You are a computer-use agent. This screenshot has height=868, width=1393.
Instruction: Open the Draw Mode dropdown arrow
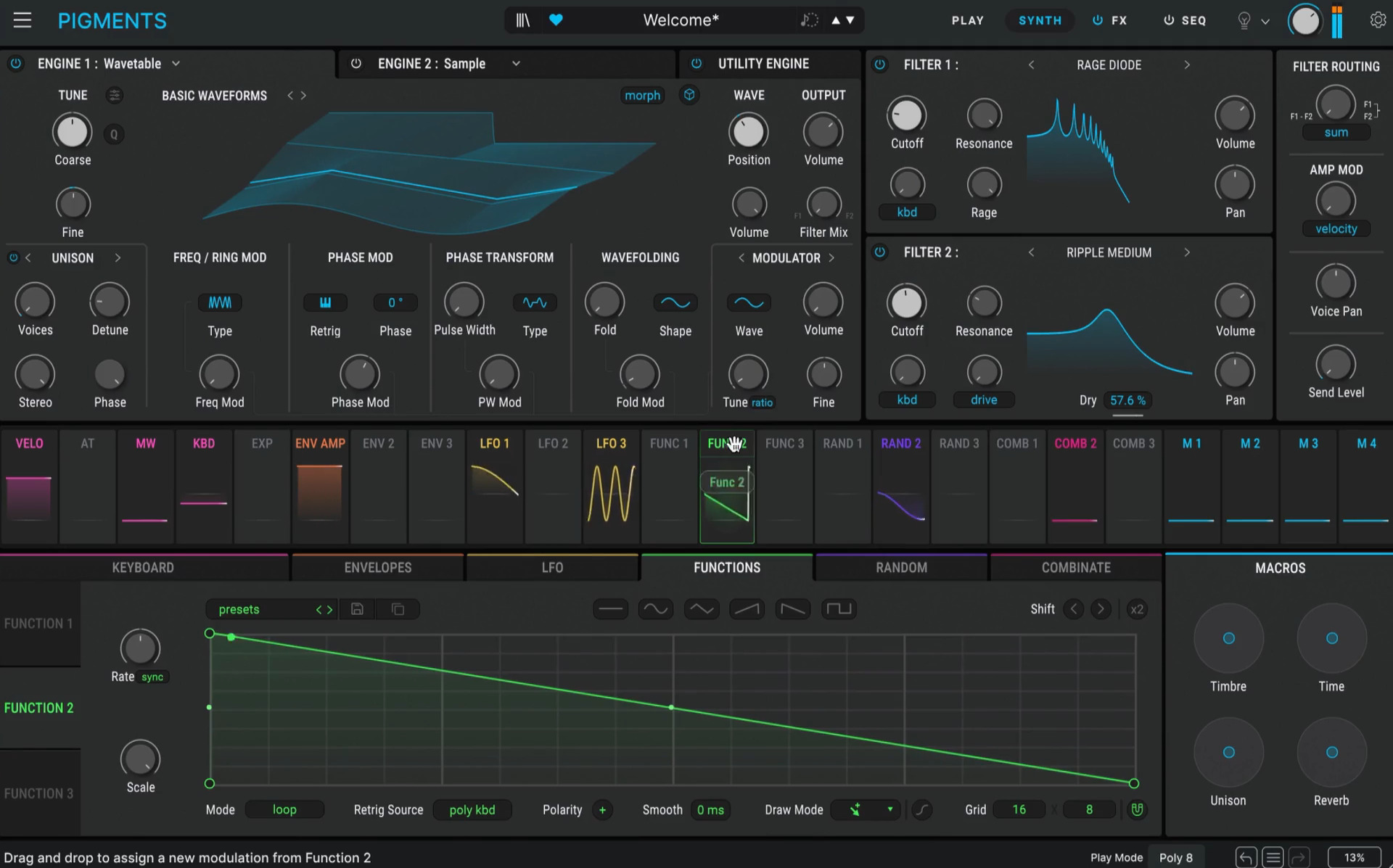click(x=889, y=809)
